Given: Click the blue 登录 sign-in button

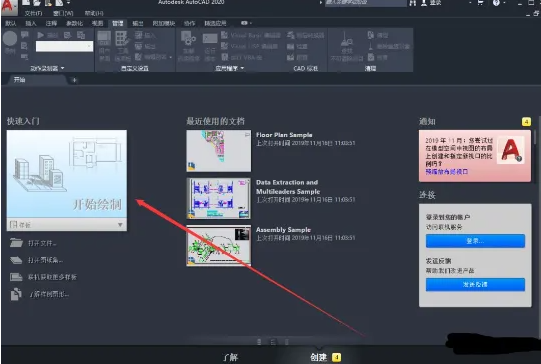Looking at the screenshot, I should 475,241.
